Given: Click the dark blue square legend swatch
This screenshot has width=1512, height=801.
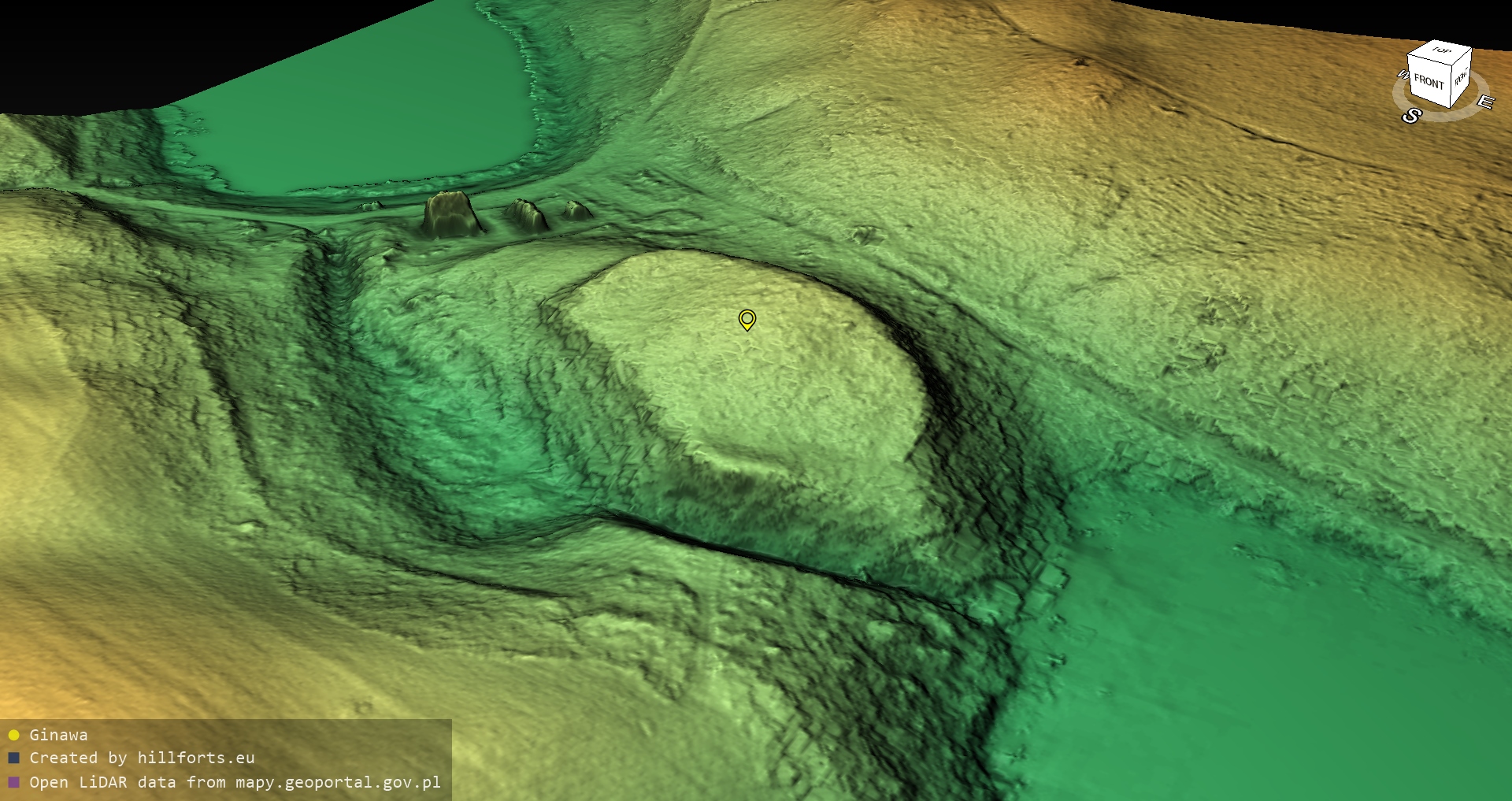Looking at the screenshot, I should coord(13,758).
